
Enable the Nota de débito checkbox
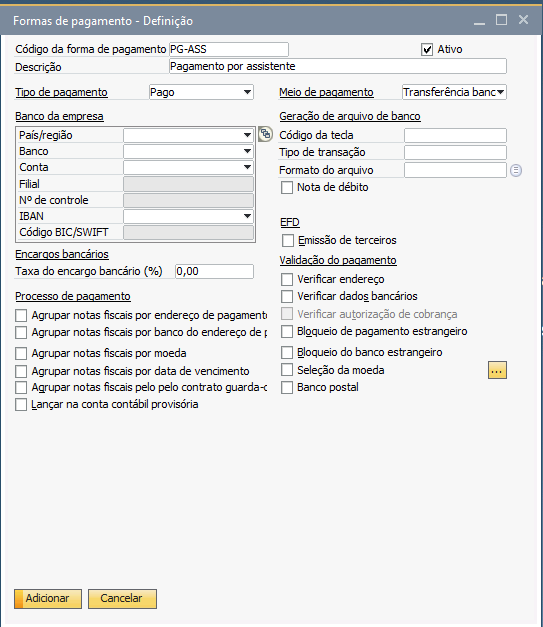(x=287, y=188)
